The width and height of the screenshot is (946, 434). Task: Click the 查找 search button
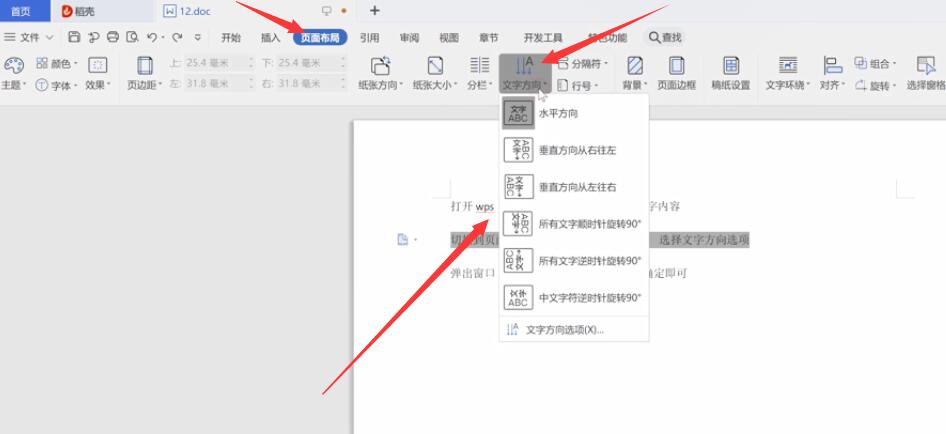tap(664, 37)
